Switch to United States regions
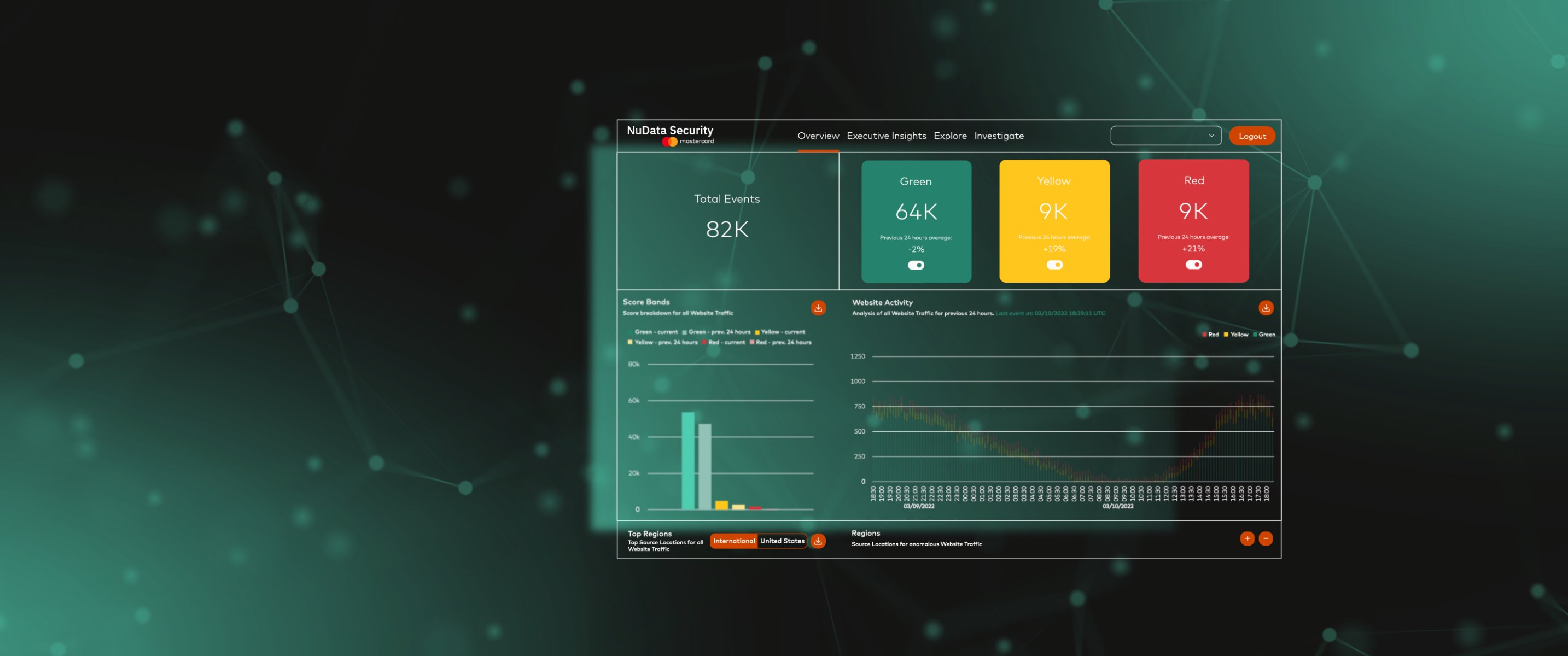 click(x=782, y=541)
